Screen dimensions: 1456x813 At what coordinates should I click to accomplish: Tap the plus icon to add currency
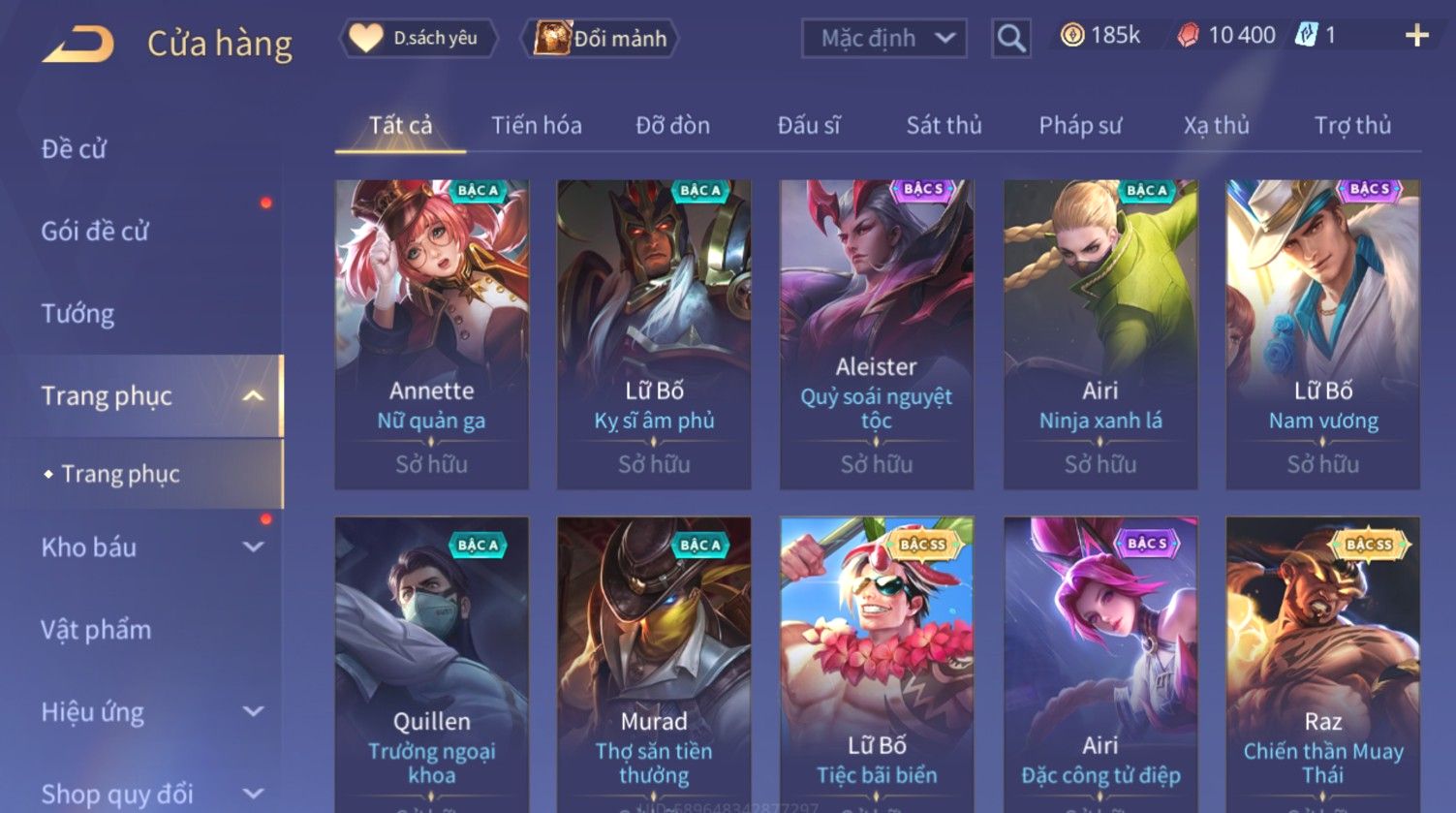click(x=1417, y=36)
